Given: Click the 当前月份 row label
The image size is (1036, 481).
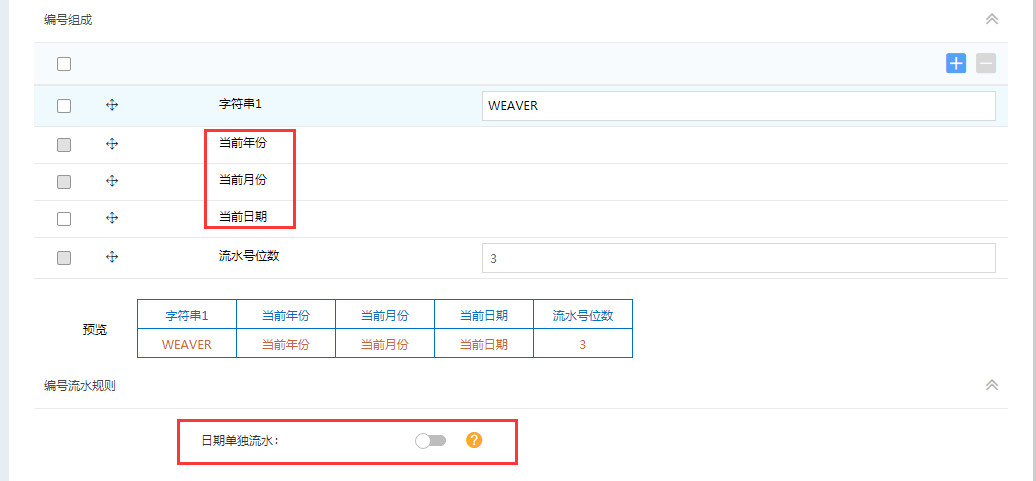Looking at the screenshot, I should pos(243,180).
